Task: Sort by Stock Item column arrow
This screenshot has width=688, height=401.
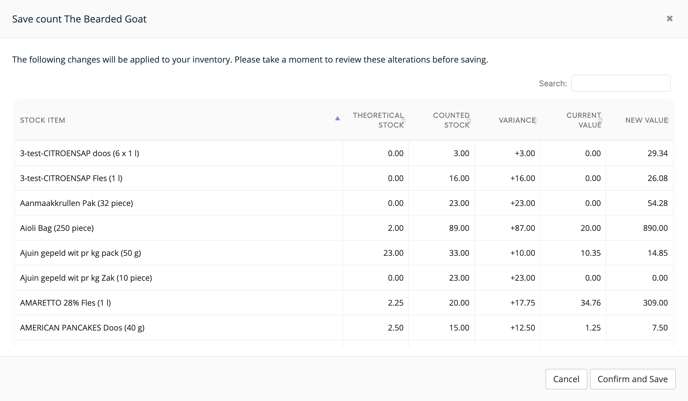Action: pos(337,118)
